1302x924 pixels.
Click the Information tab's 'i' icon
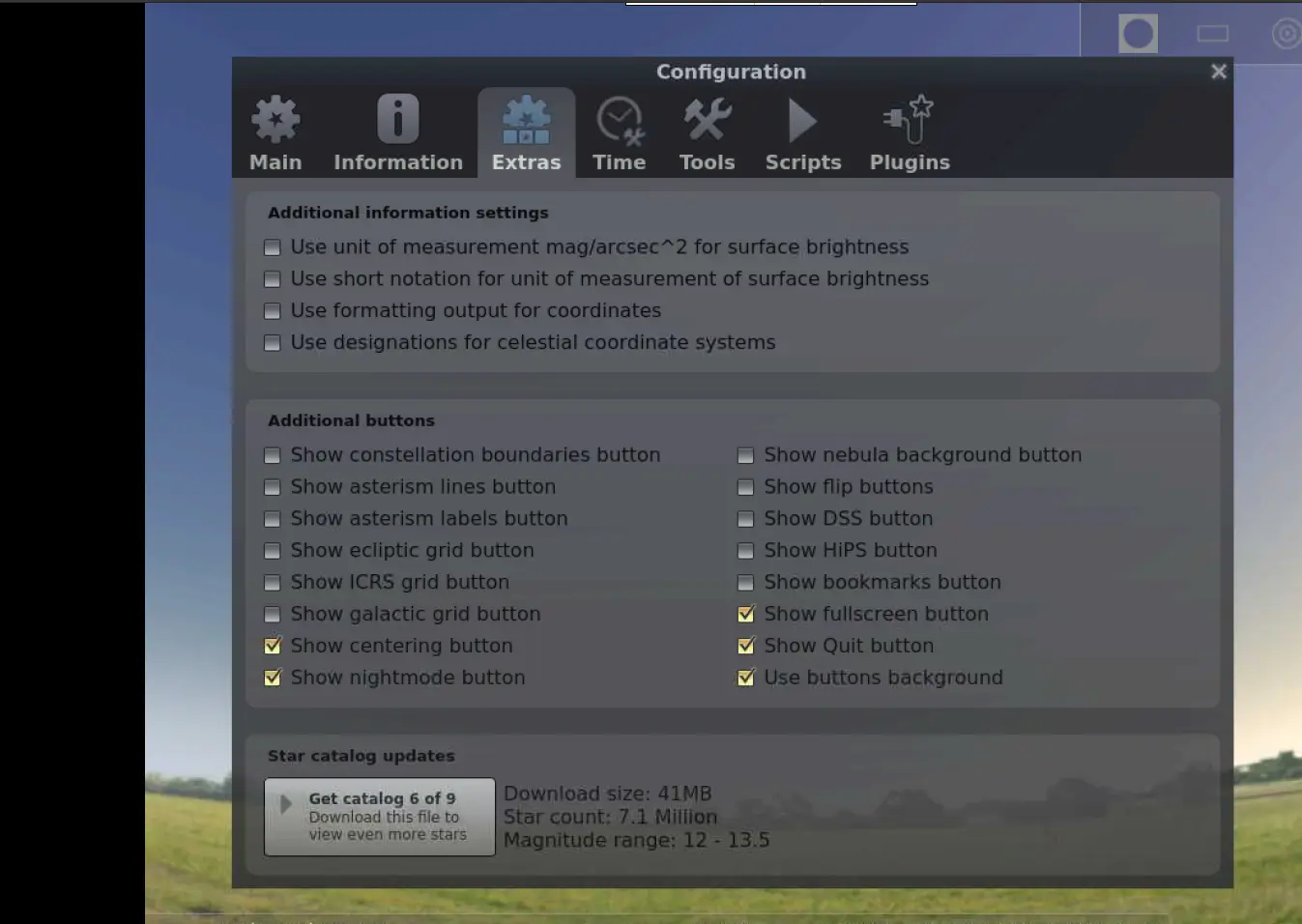click(397, 120)
